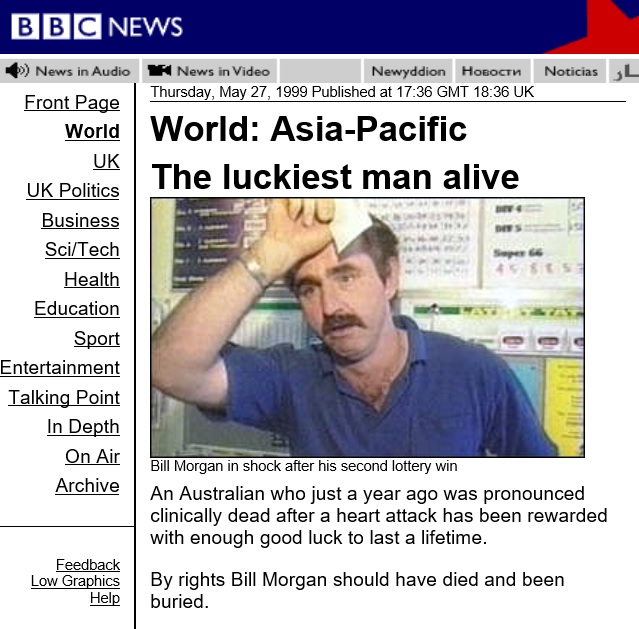Click the Arabic language news button

coord(624,71)
